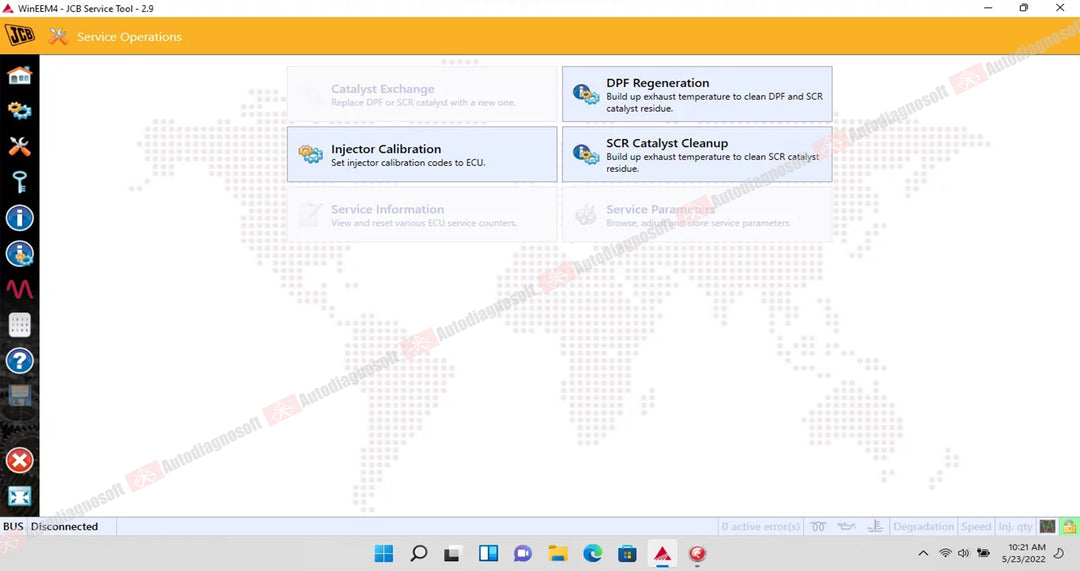The image size is (1080, 571).
Task: Select the wrench and screwdriver Service icon
Action: [19, 146]
